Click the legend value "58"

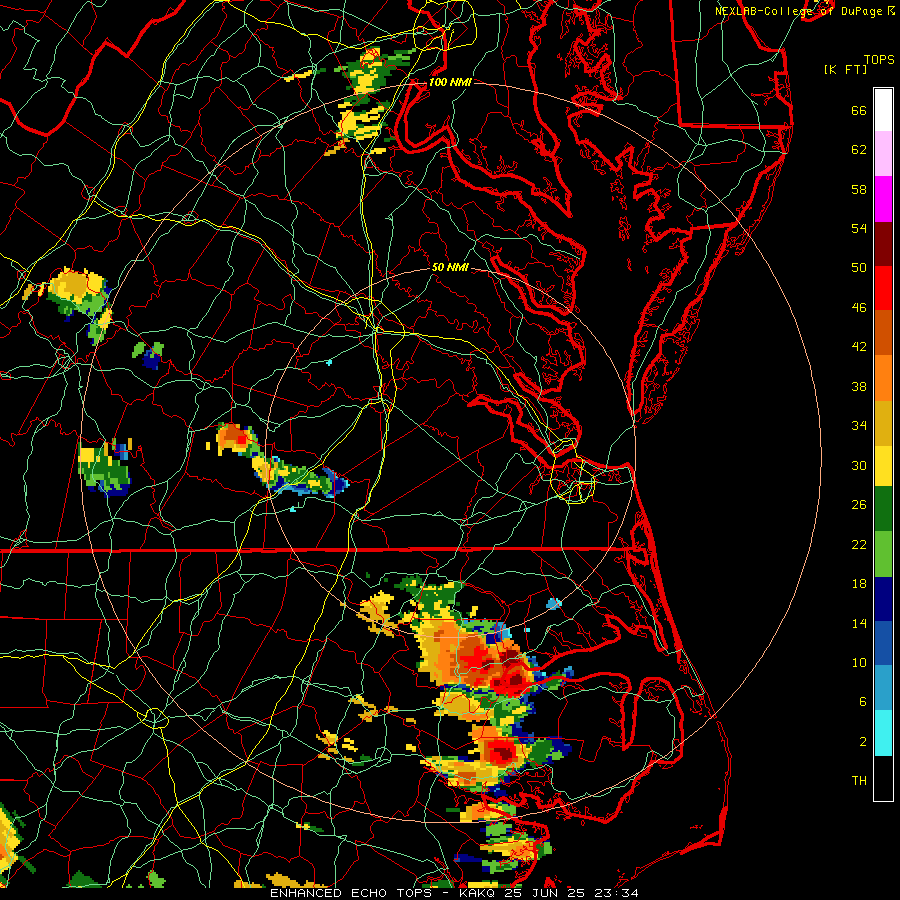click(x=859, y=189)
